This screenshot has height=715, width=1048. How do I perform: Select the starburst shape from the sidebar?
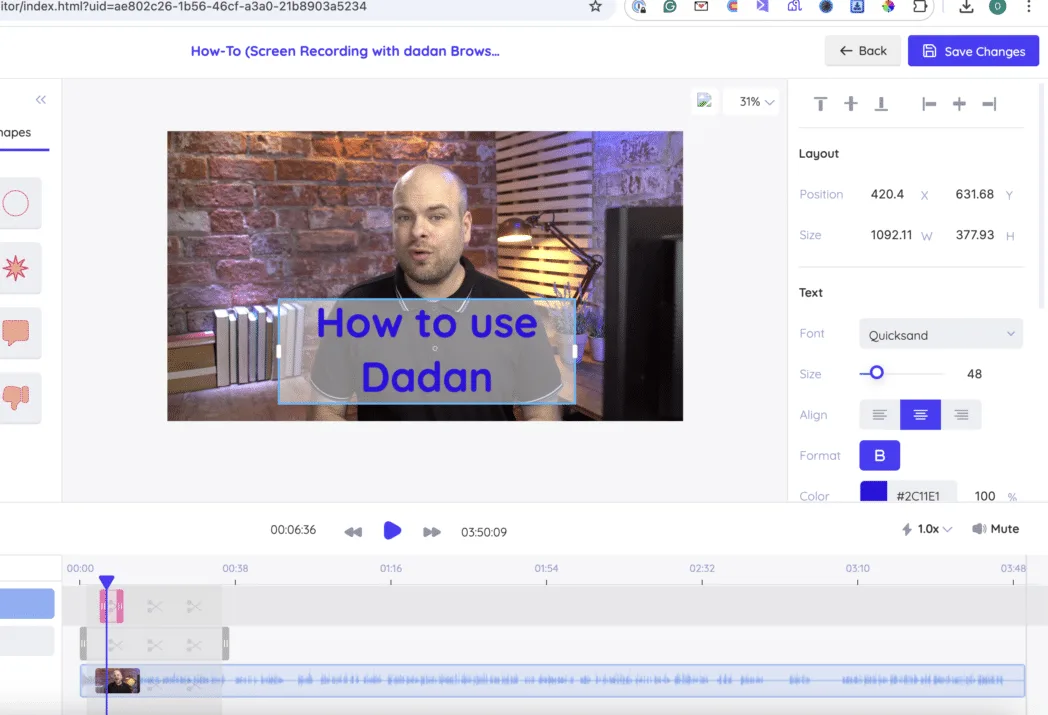coord(18,267)
